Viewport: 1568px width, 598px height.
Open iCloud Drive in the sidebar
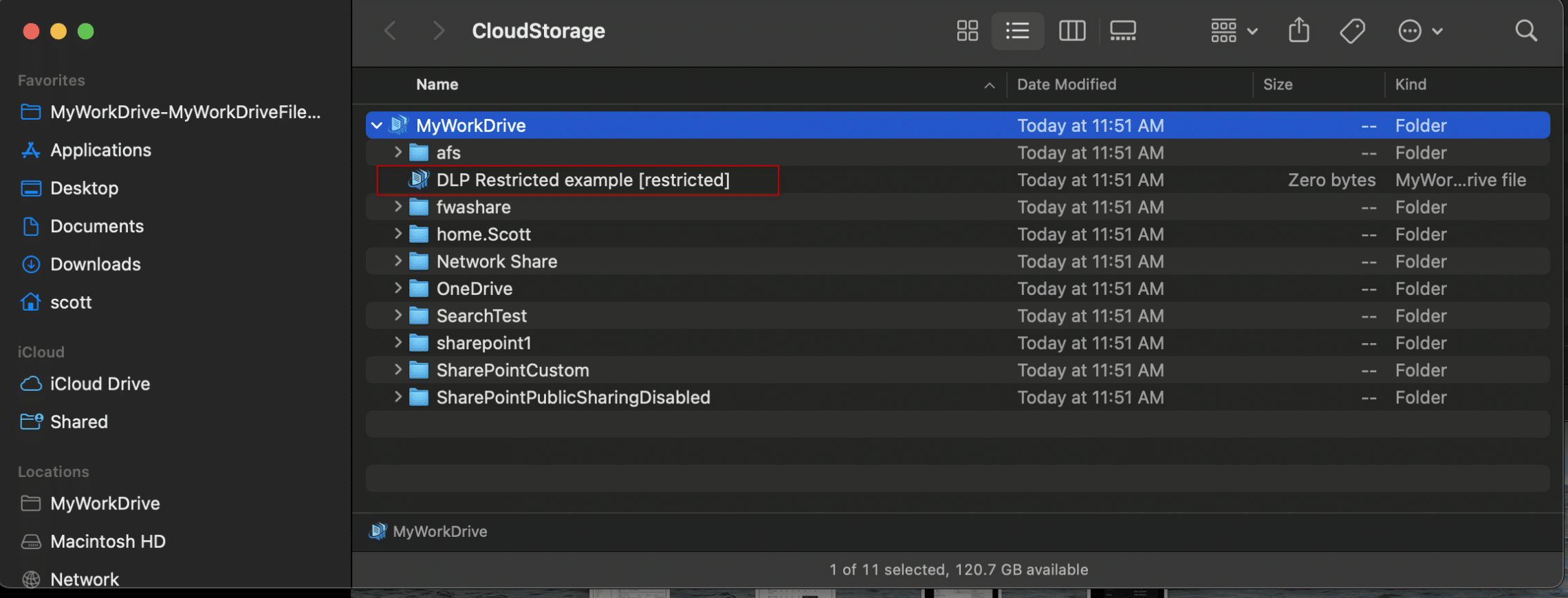100,384
